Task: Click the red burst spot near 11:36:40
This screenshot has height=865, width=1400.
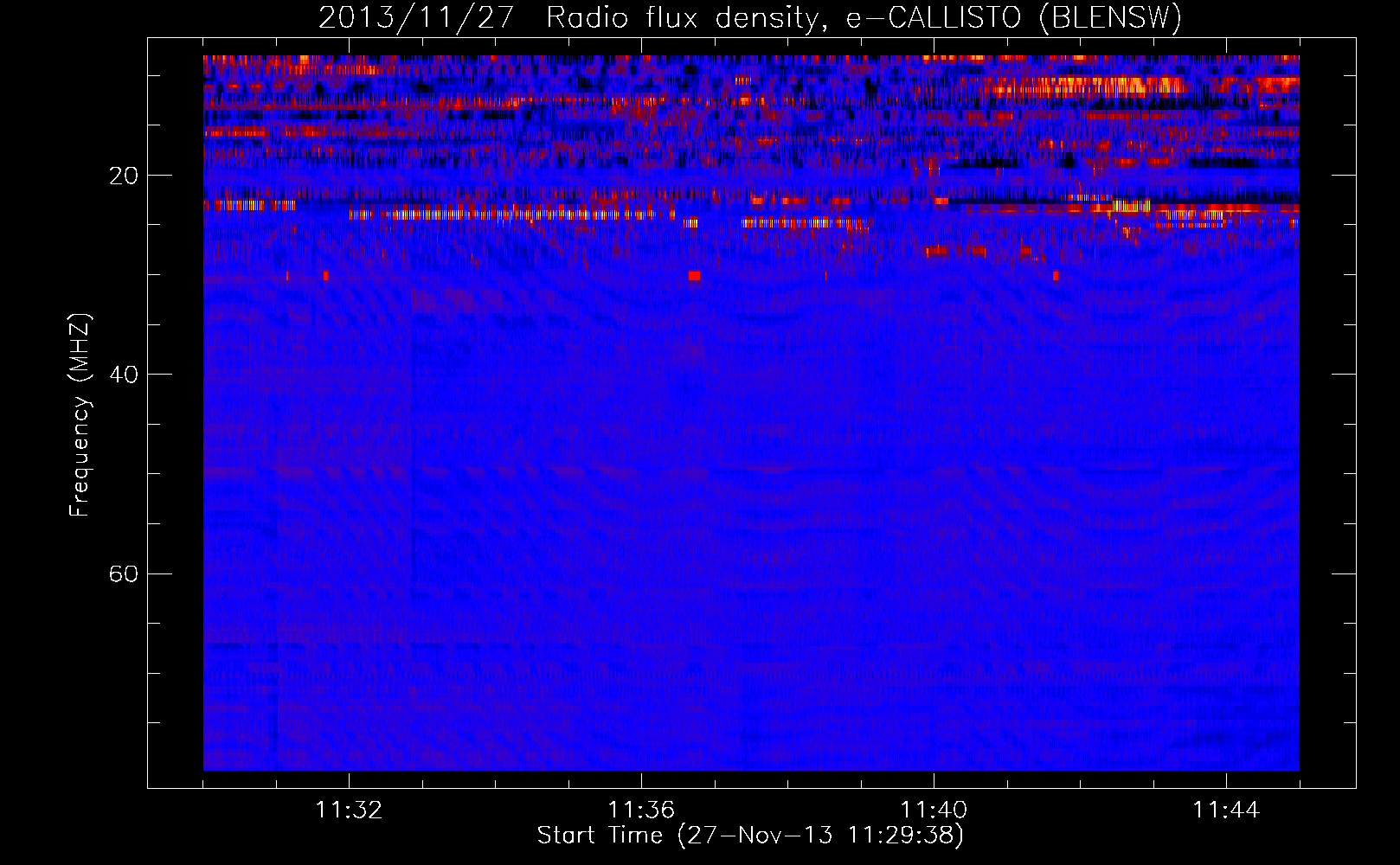Action: [694, 276]
